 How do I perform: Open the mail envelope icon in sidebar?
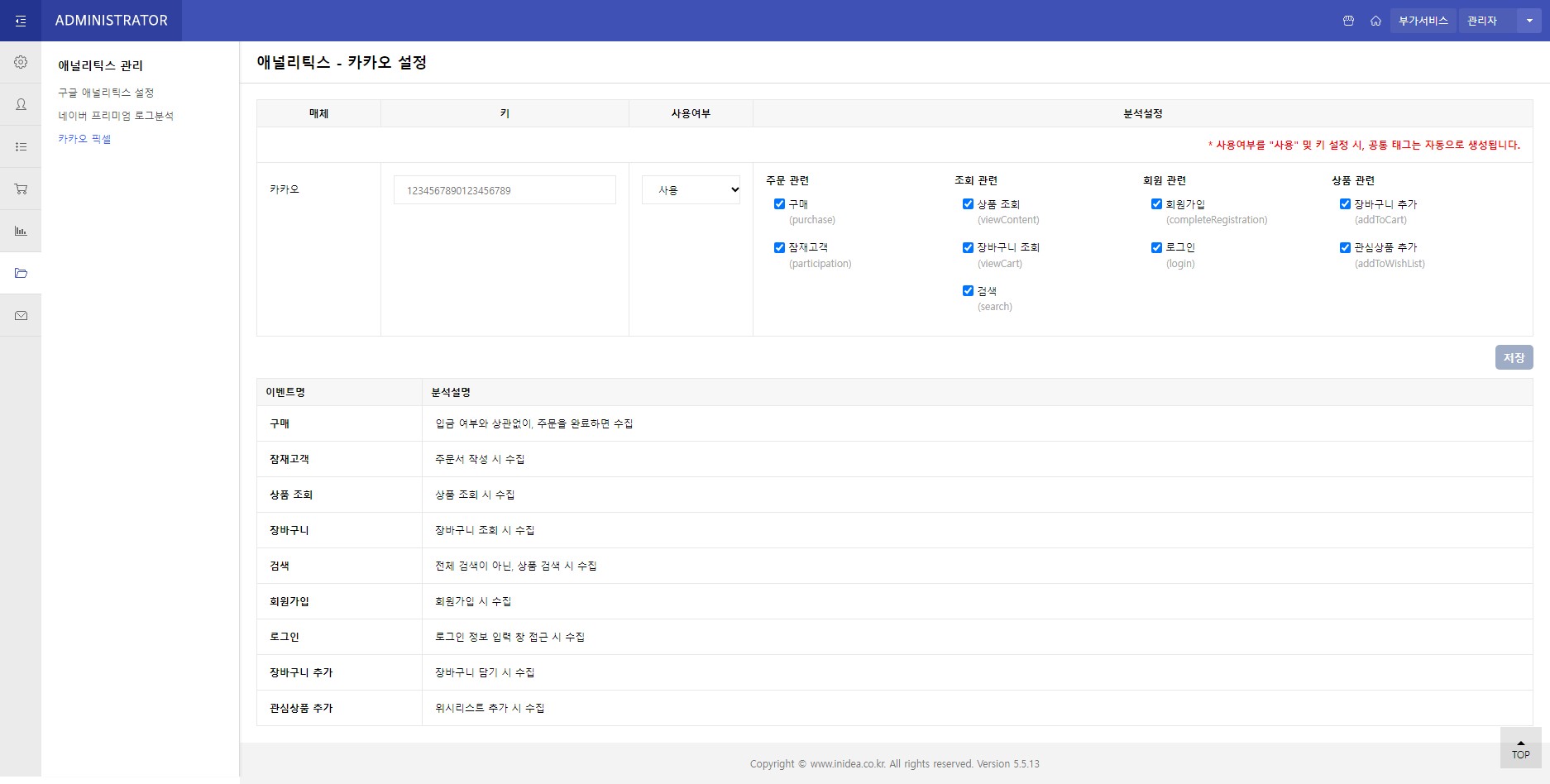[x=21, y=315]
